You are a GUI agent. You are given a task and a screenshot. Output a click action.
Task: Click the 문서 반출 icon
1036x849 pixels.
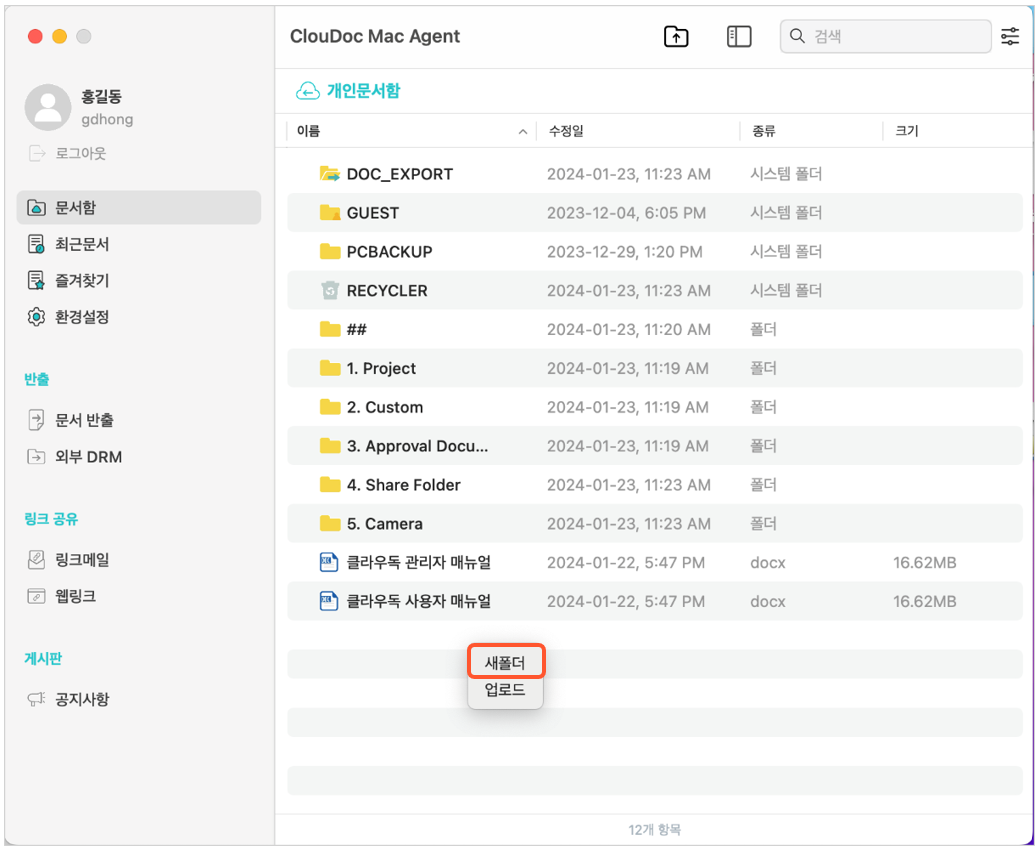[x=36, y=420]
